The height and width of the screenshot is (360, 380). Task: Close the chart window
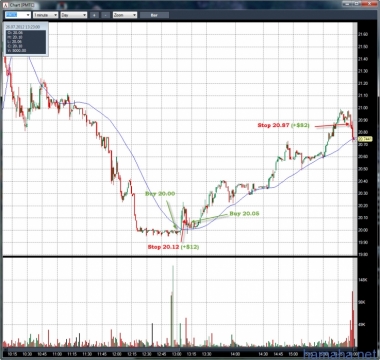coord(368,3)
